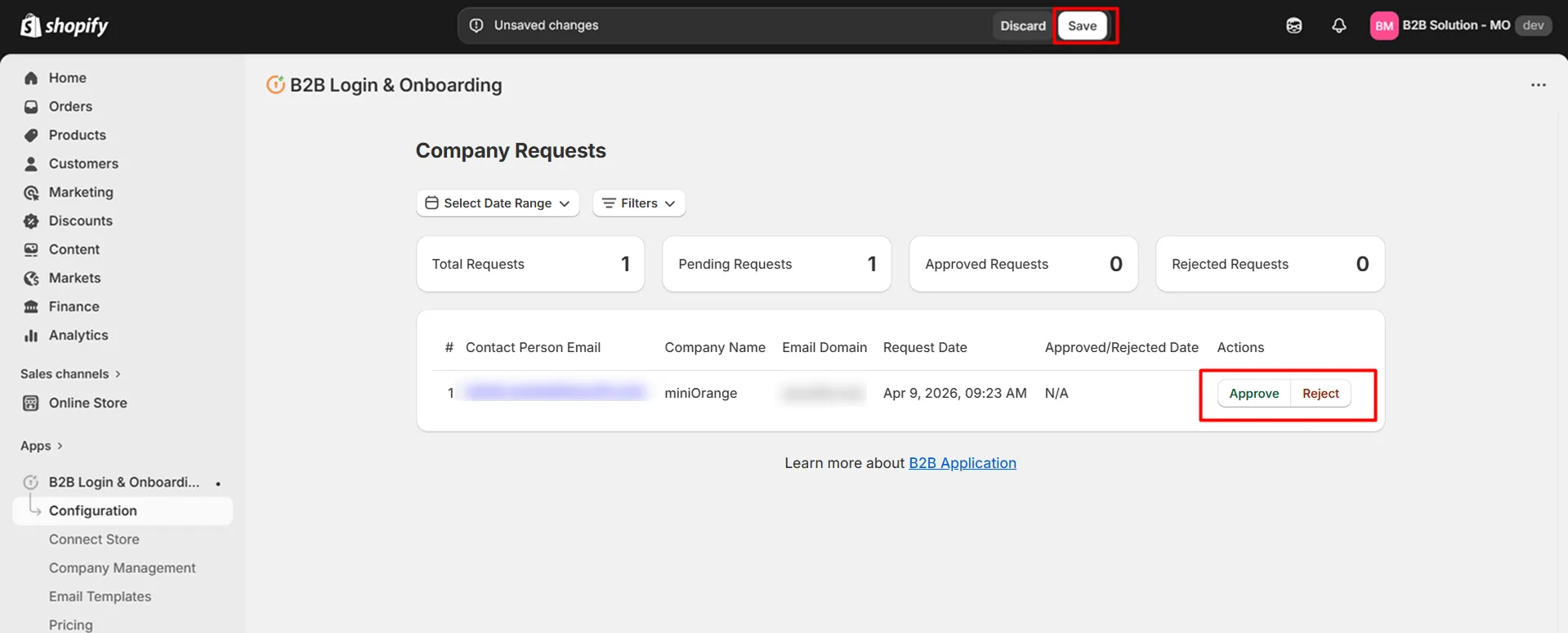Screen dimensions: 1568x633
Task: Click the calendar icon in date range
Action: (x=431, y=203)
